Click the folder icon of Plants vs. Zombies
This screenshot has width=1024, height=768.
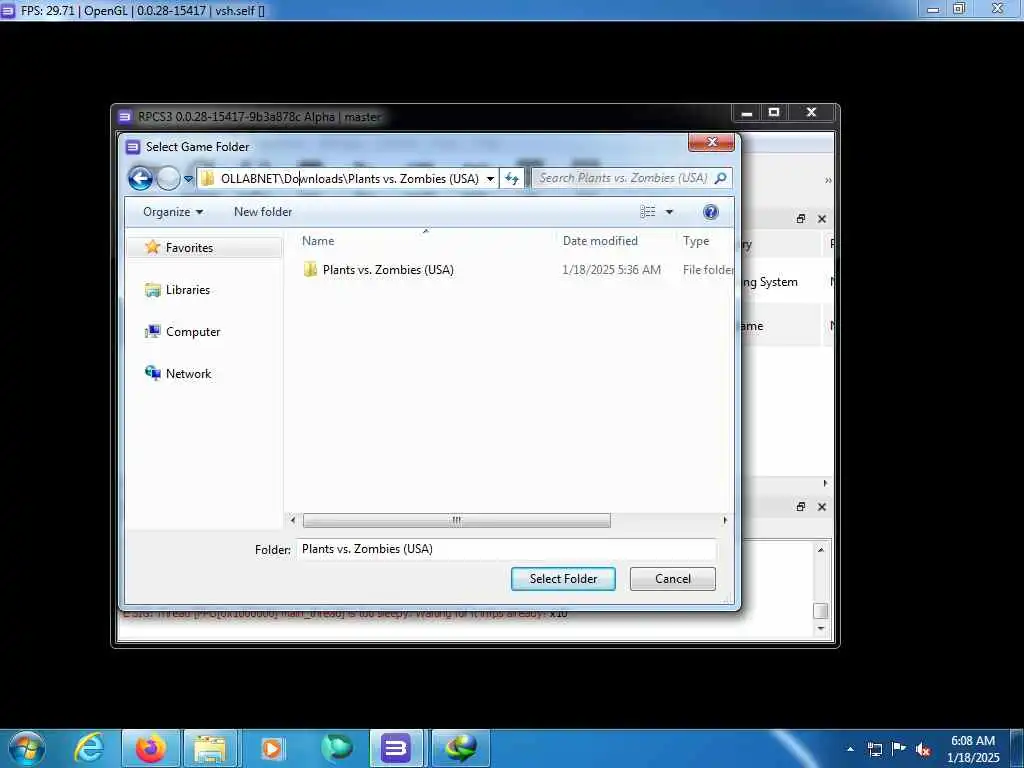point(310,269)
